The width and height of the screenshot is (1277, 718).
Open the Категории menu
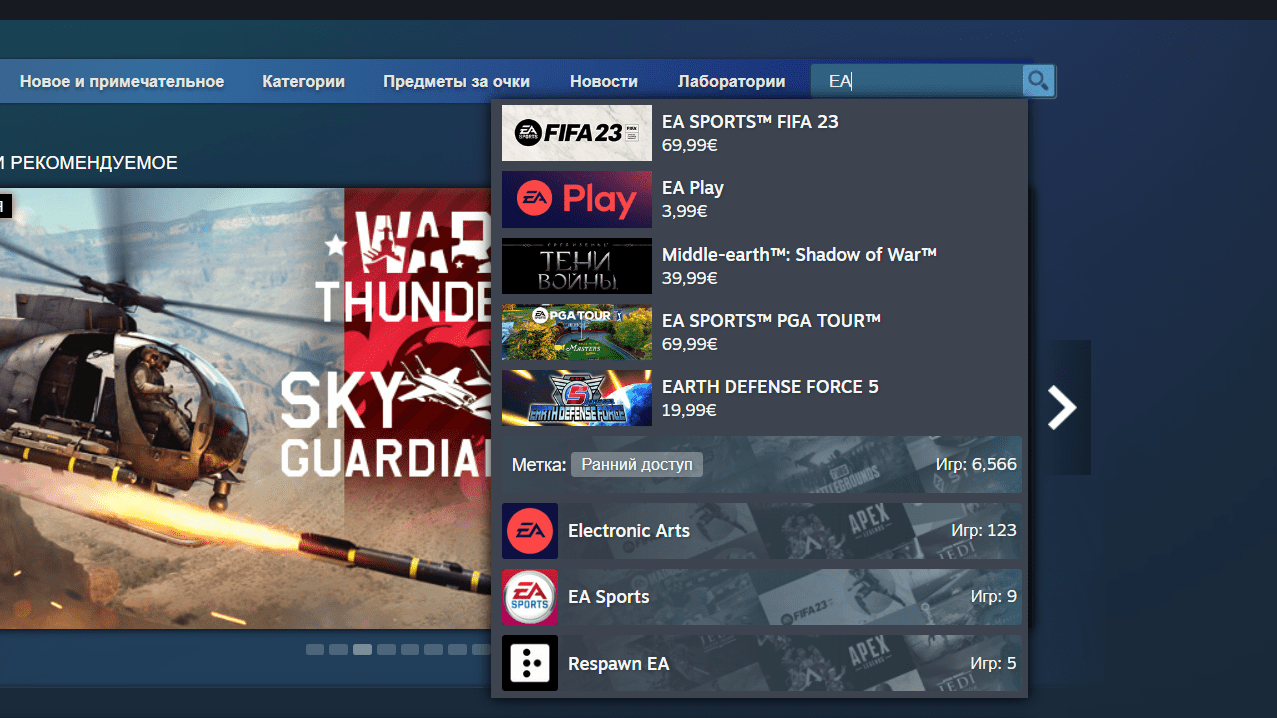304,82
